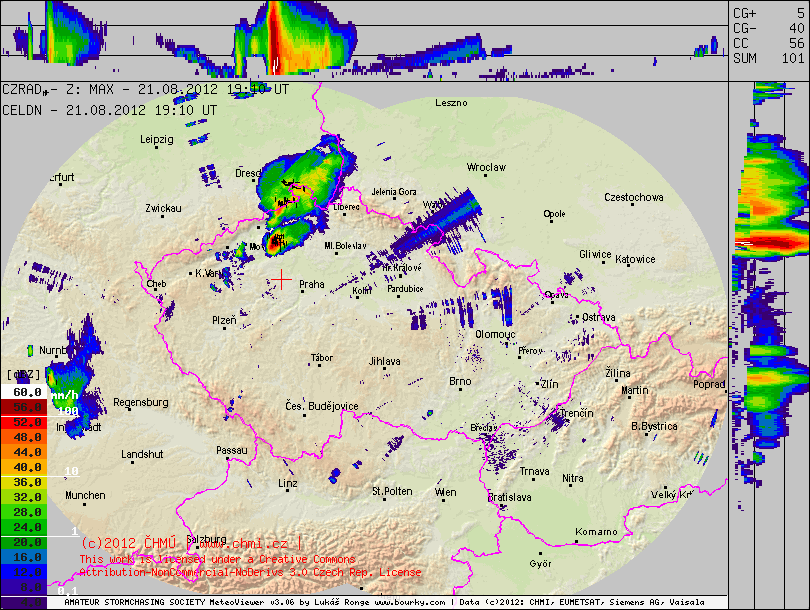The width and height of the screenshot is (810, 610).
Task: Click the Olomouc label on the map
Action: click(x=495, y=334)
